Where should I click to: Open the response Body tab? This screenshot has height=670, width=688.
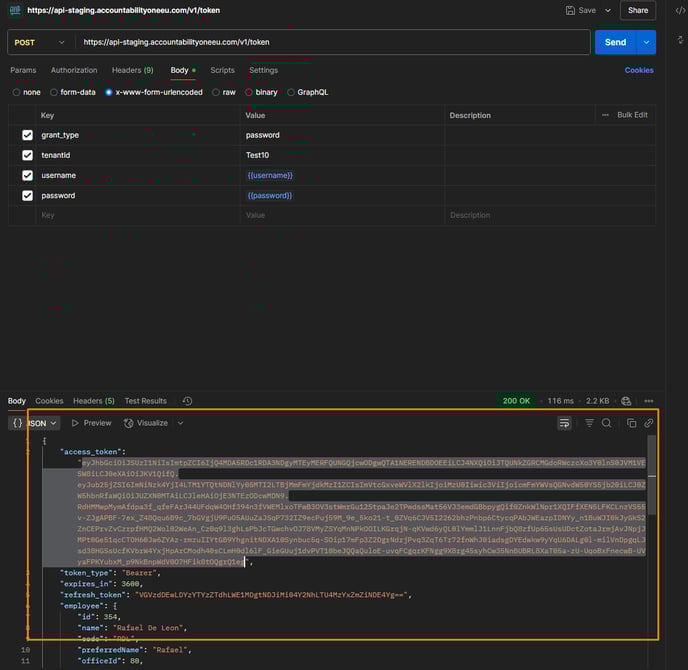pyautogui.click(x=17, y=401)
